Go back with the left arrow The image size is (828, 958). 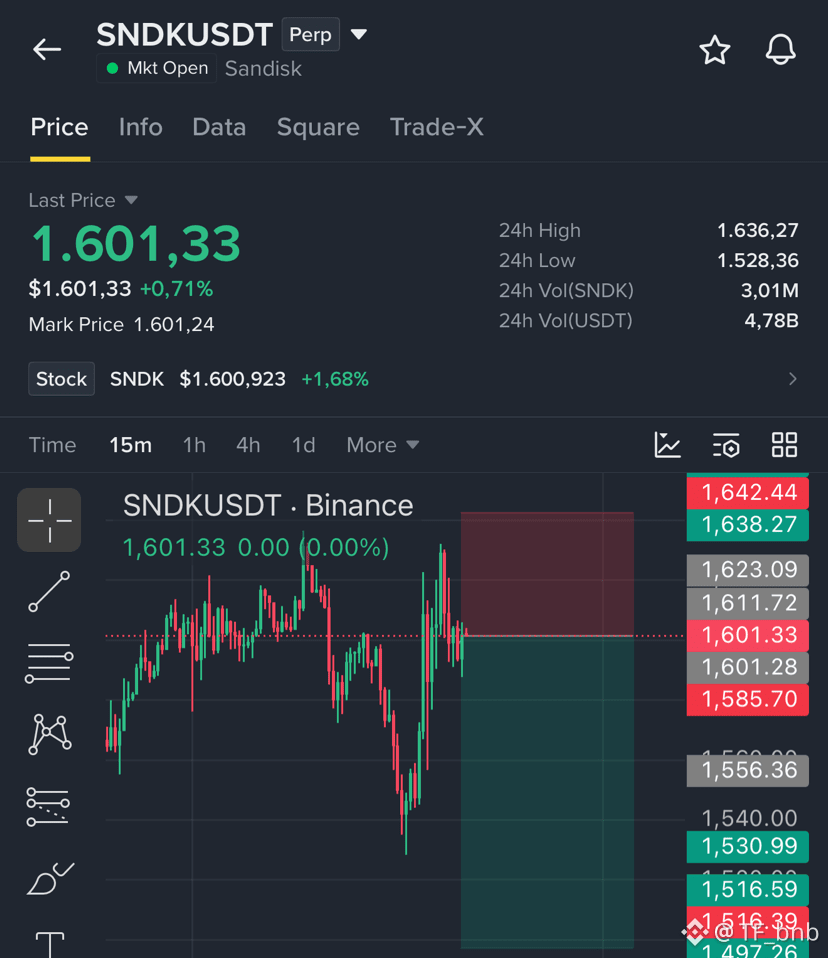coord(47,49)
